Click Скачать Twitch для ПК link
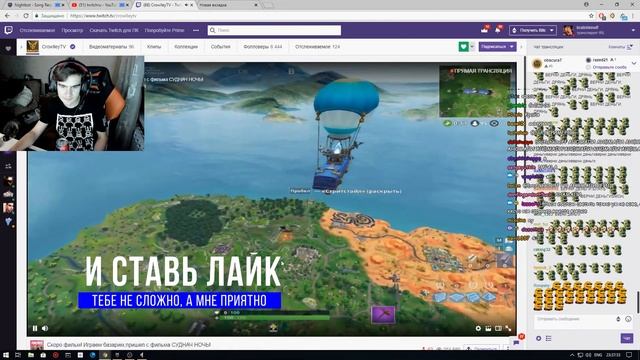Viewport: 640px width, 360px height. 114,30
